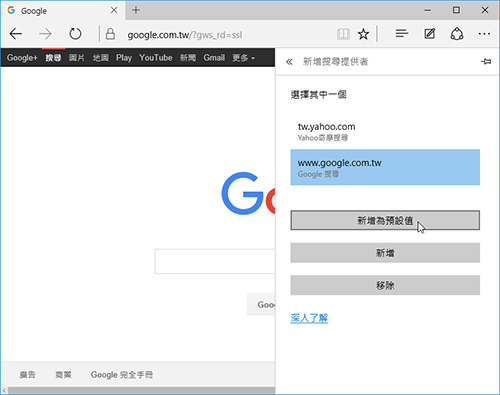
Task: Click the Google logo
Action: 248,193
